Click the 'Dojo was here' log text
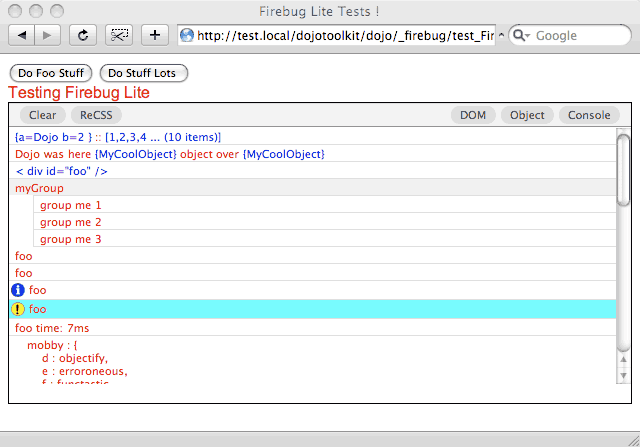 pos(53,154)
